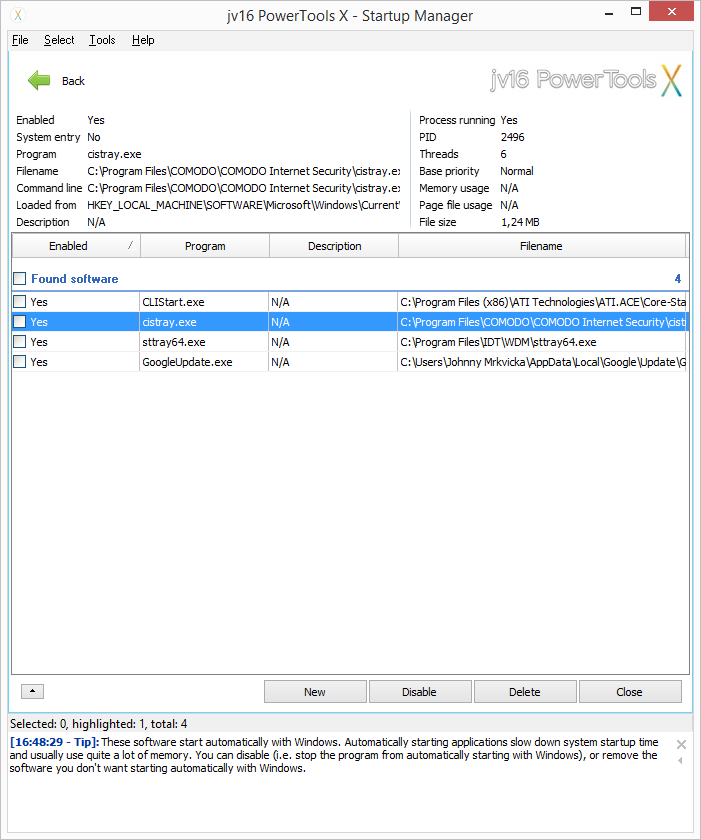Click the group count number 4
Viewport: 701px width, 840px height.
(x=677, y=279)
